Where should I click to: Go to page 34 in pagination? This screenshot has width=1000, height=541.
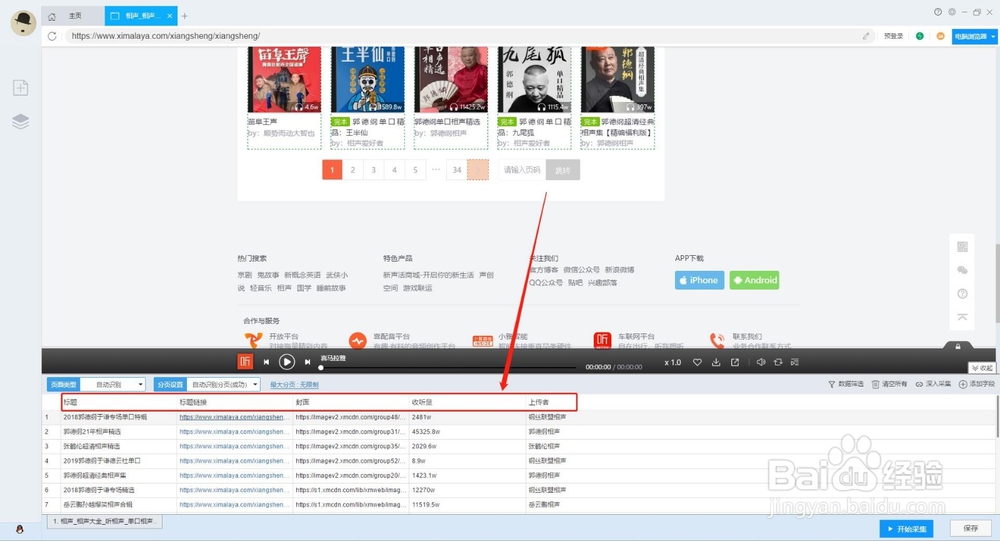(x=457, y=170)
